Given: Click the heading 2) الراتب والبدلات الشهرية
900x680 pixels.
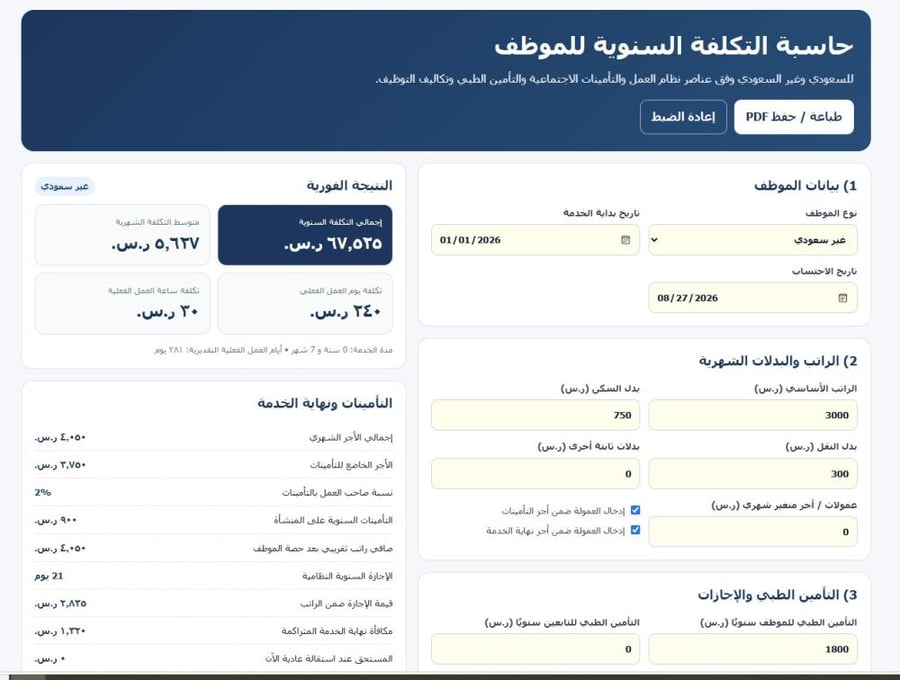Looking at the screenshot, I should click(778, 361).
